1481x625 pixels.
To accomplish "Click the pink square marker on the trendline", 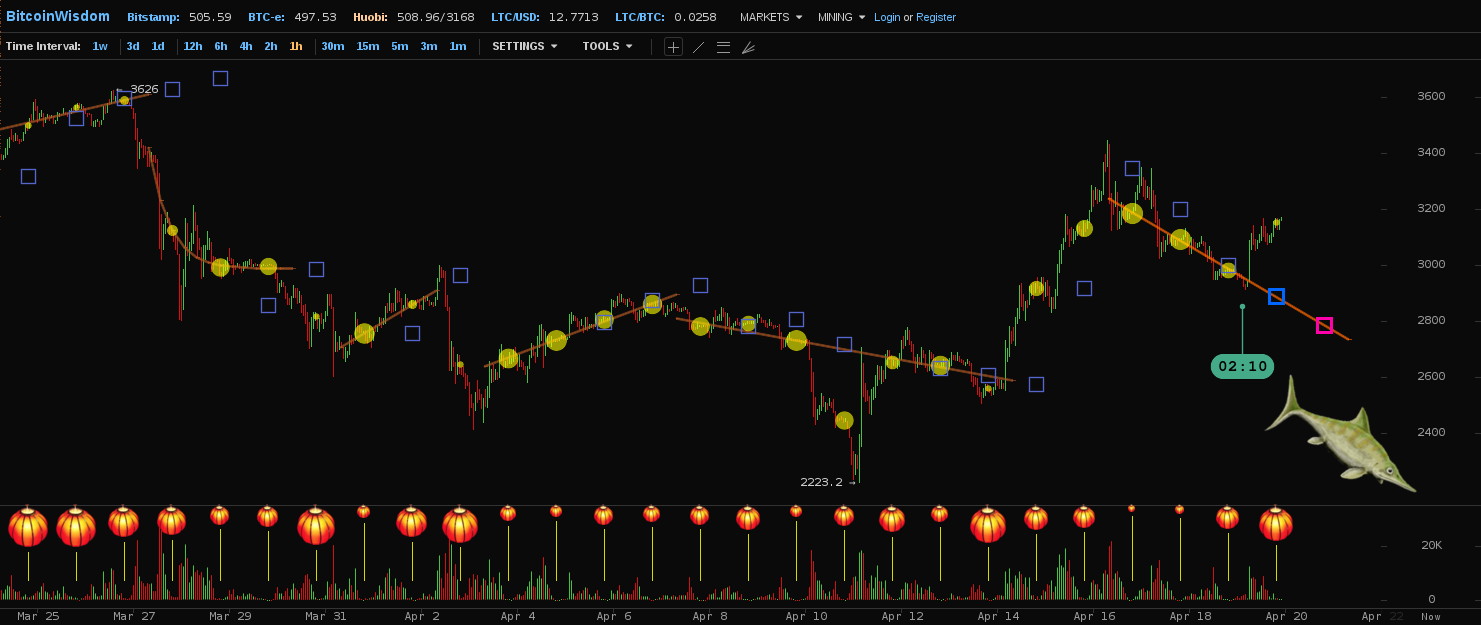I will pos(1324,325).
